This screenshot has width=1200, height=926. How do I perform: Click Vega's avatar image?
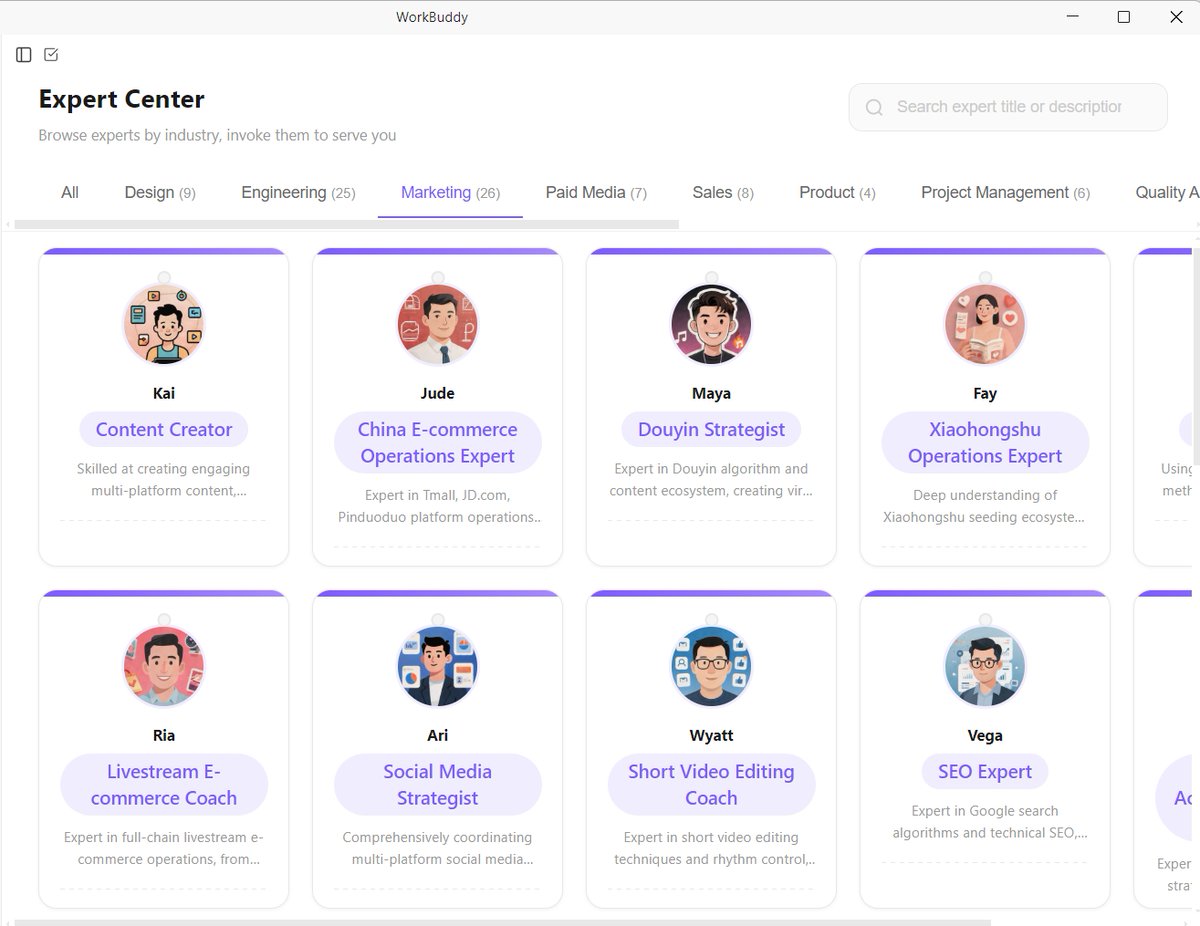pyautogui.click(x=985, y=666)
